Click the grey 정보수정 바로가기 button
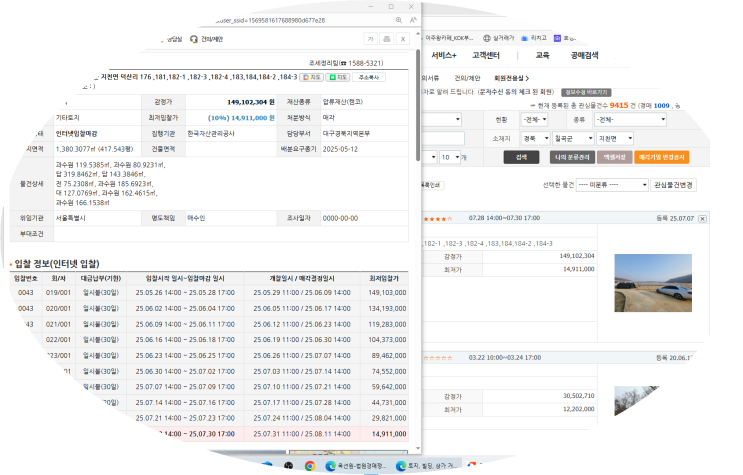Image resolution: width=743 pixels, height=475 pixels. pos(586,92)
